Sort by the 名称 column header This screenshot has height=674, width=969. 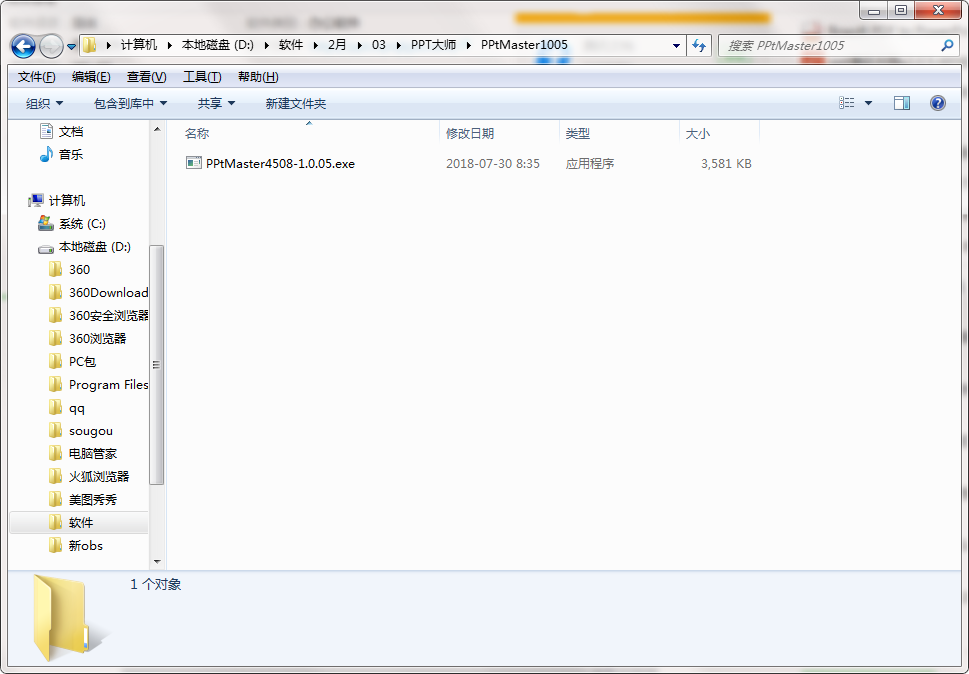[197, 133]
